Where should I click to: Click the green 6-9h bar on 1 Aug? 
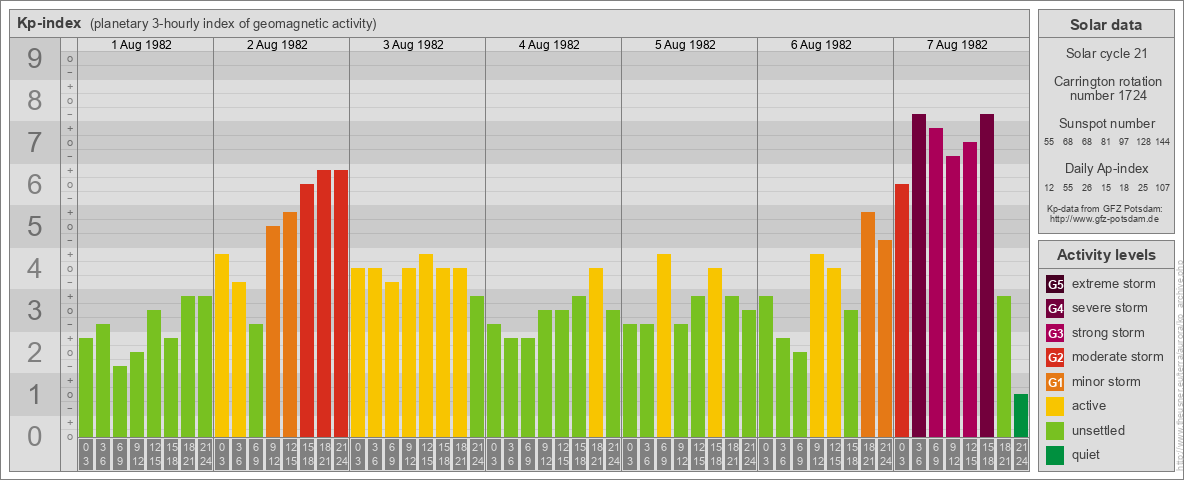pos(120,402)
